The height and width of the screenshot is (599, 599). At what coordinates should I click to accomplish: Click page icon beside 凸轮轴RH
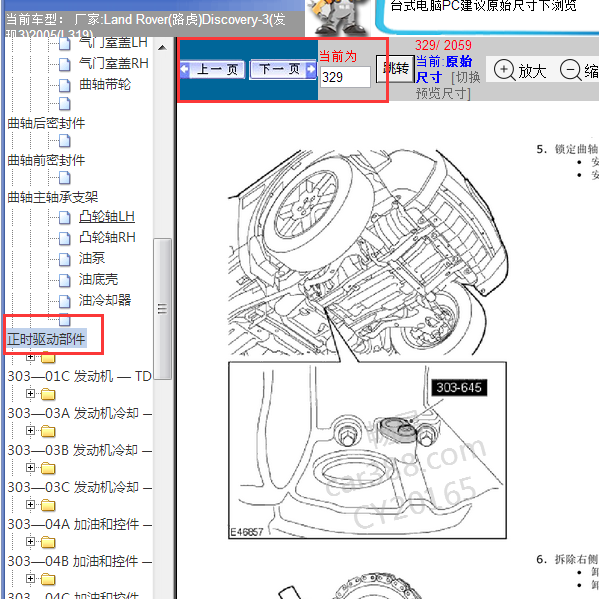(x=65, y=238)
